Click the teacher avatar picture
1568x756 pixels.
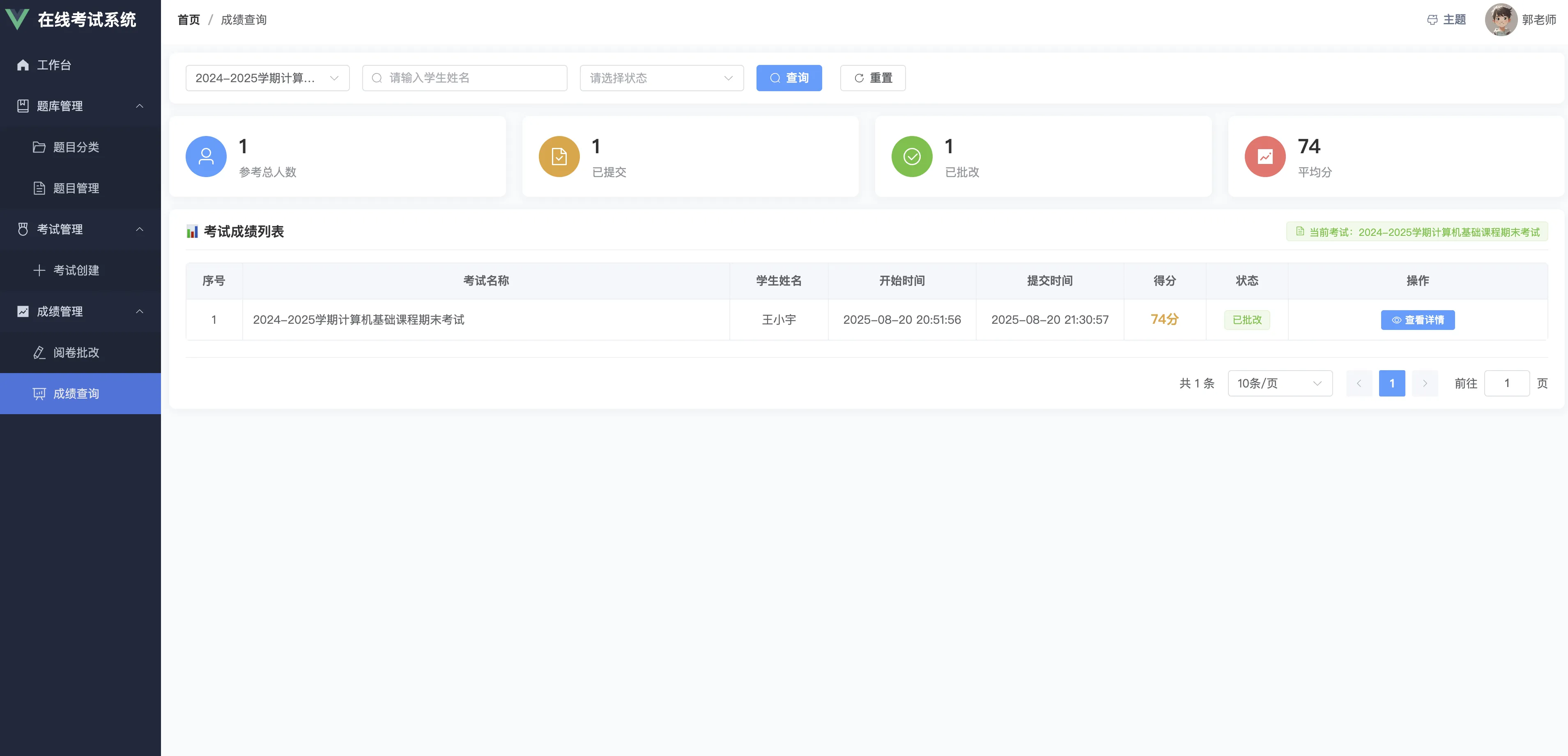pyautogui.click(x=1500, y=19)
